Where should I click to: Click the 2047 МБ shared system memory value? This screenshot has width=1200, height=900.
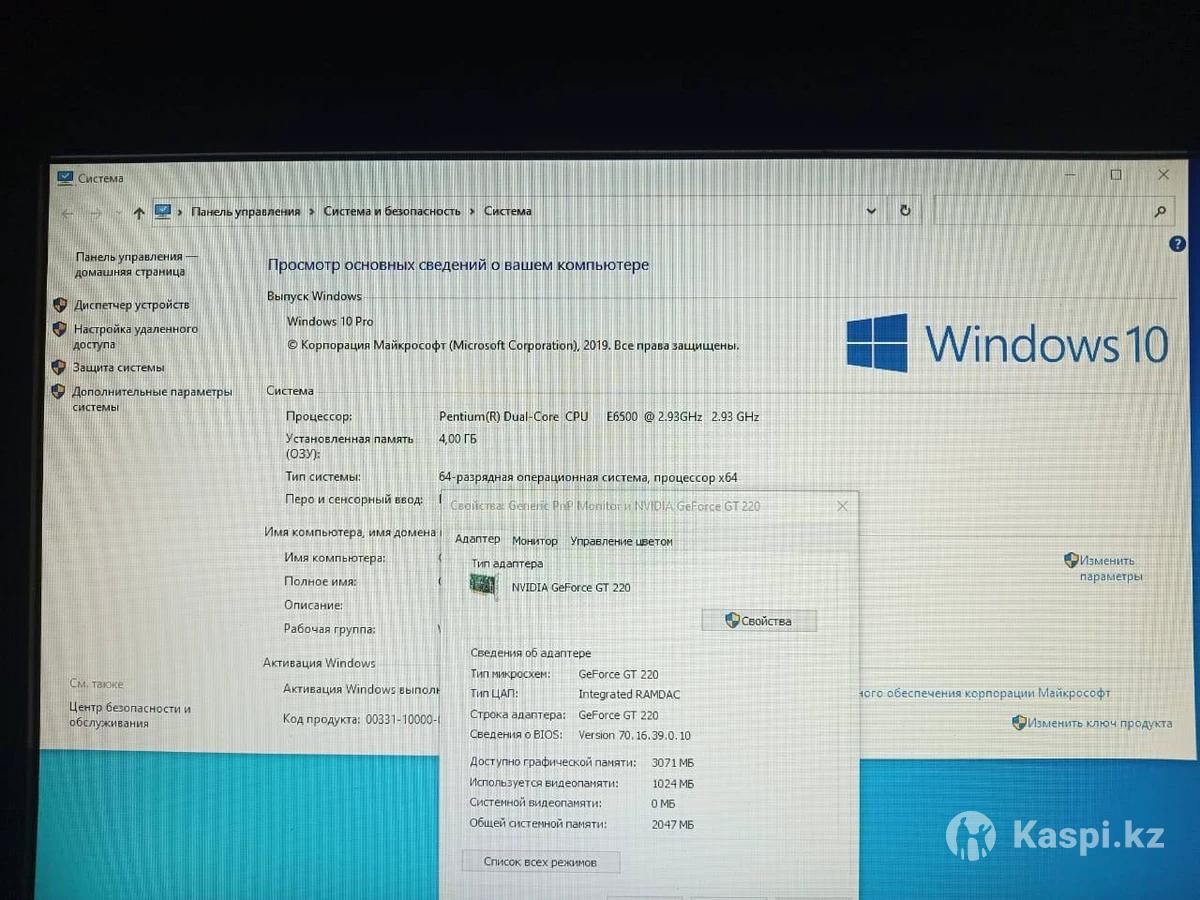(x=672, y=824)
